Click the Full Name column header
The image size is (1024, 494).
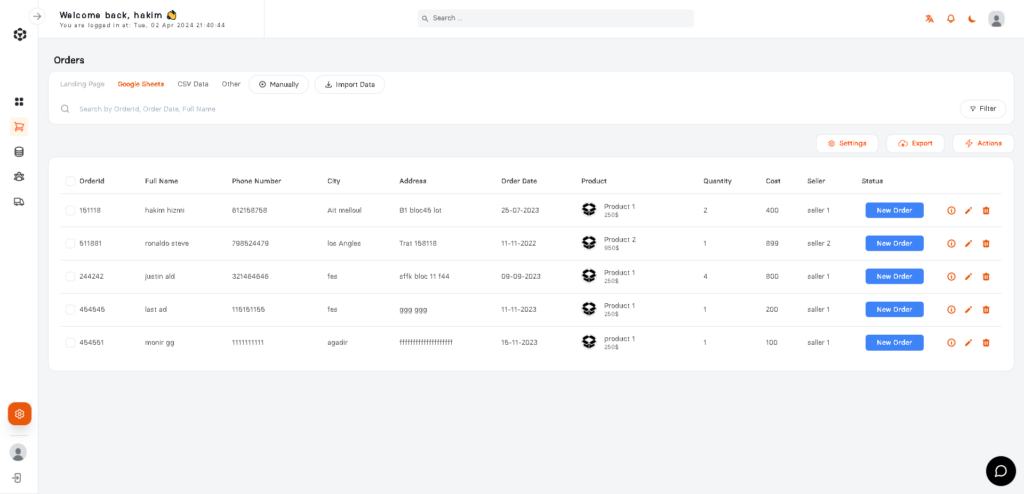pos(161,181)
